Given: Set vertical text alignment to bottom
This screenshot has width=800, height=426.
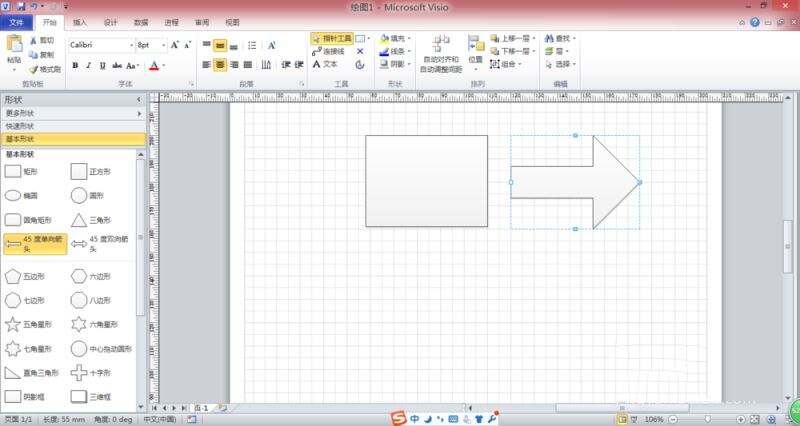Looking at the screenshot, I should coord(234,46).
